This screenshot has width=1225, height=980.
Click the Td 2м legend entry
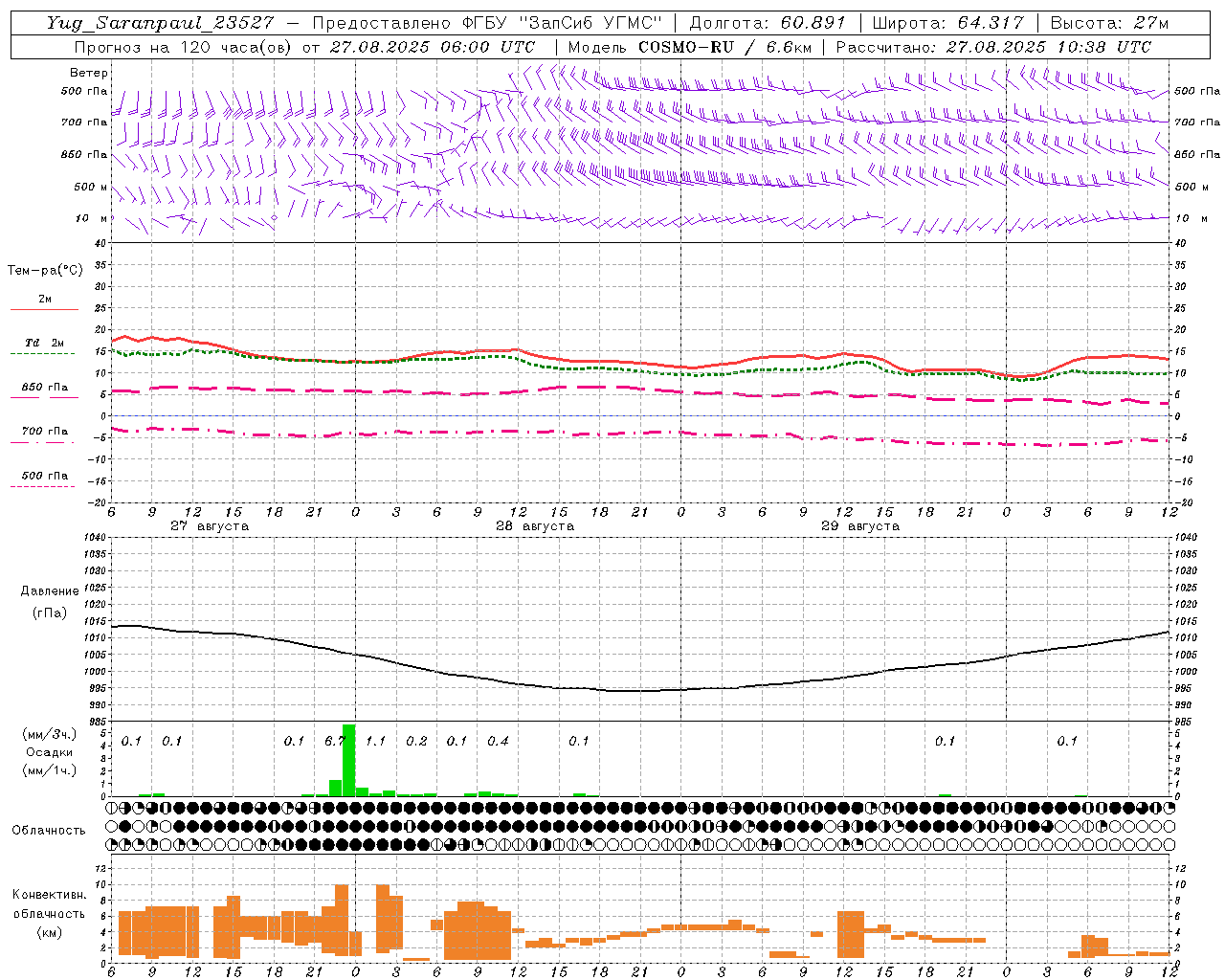(x=44, y=343)
